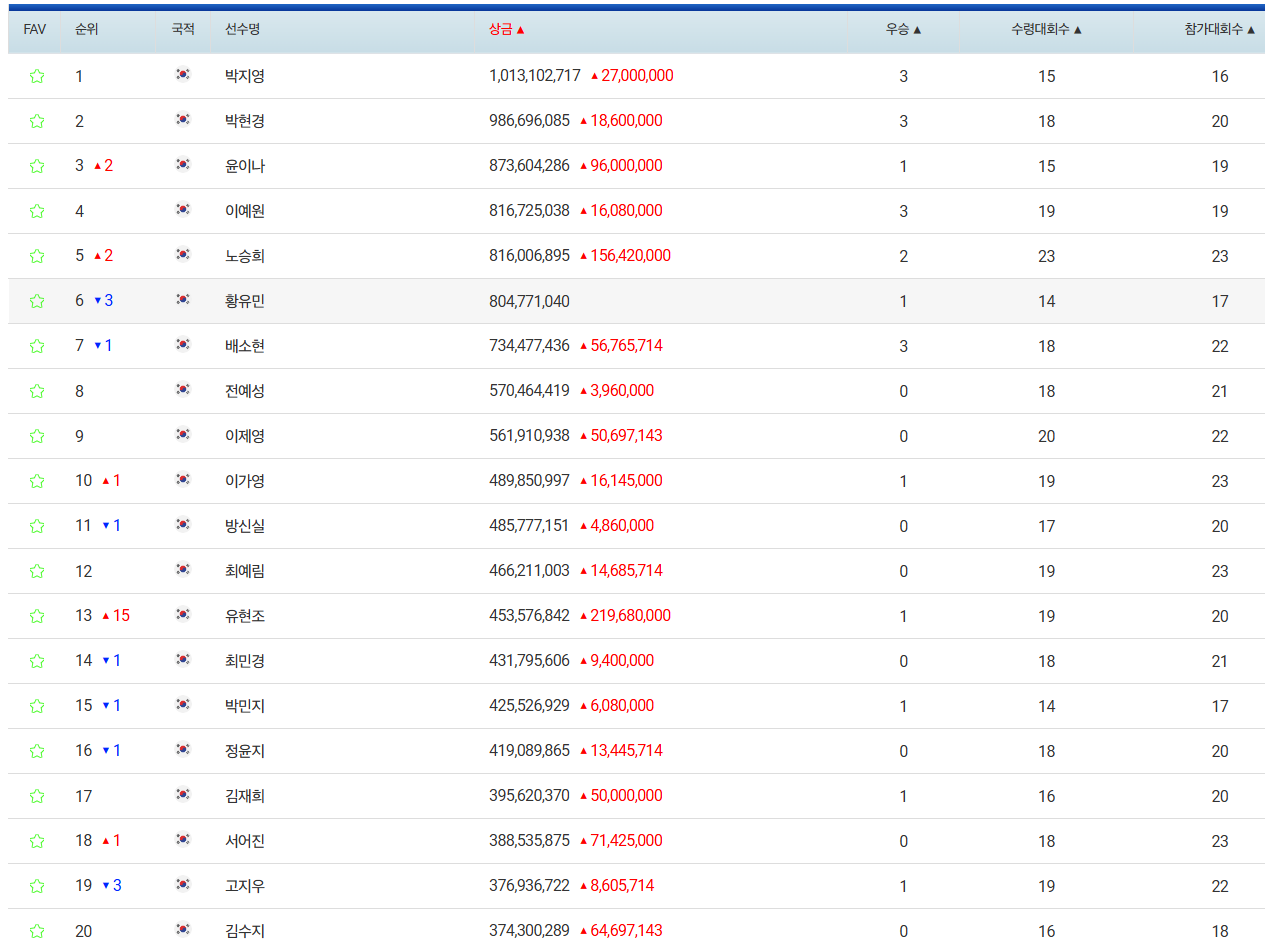This screenshot has height=943, width=1265.
Task: Click prize total 570,464,419
Action: click(529, 391)
